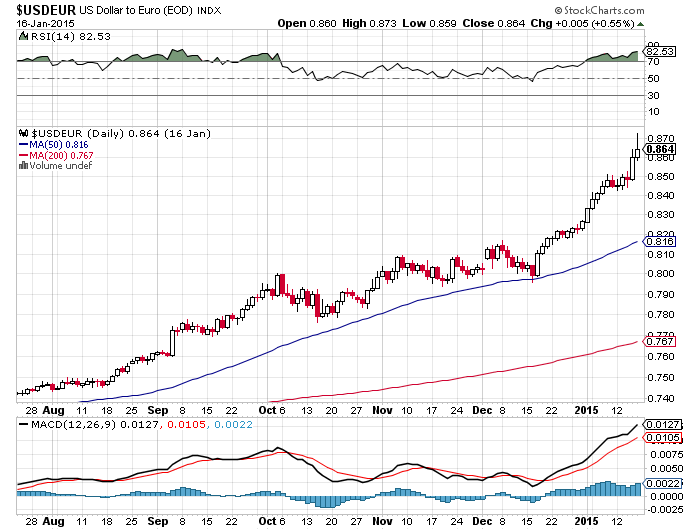The image size is (700, 530).
Task: Click the Open 0.860 value
Action: [307, 24]
